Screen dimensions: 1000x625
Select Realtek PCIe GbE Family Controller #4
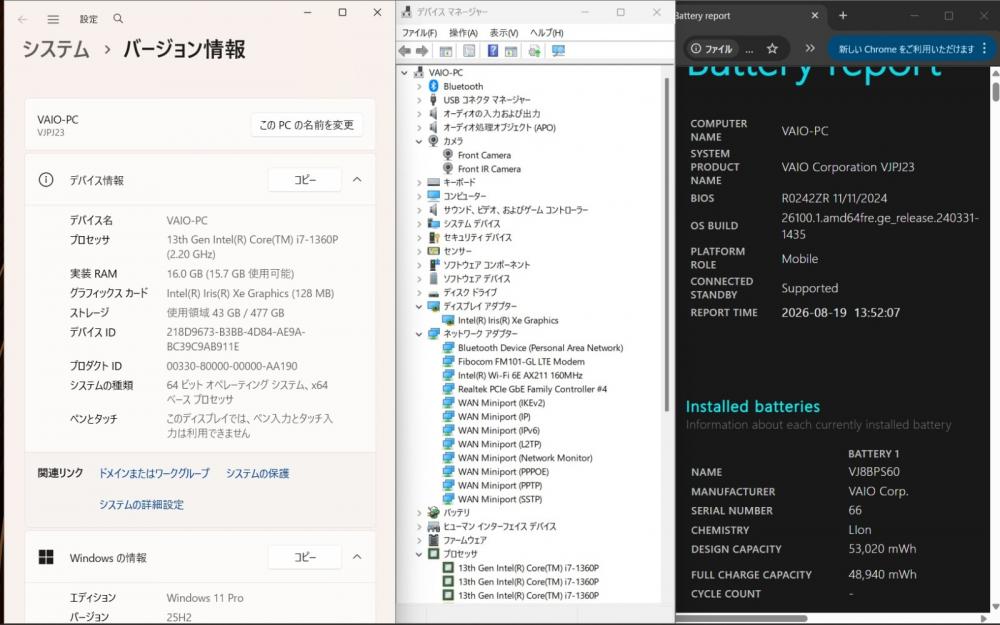pos(532,389)
